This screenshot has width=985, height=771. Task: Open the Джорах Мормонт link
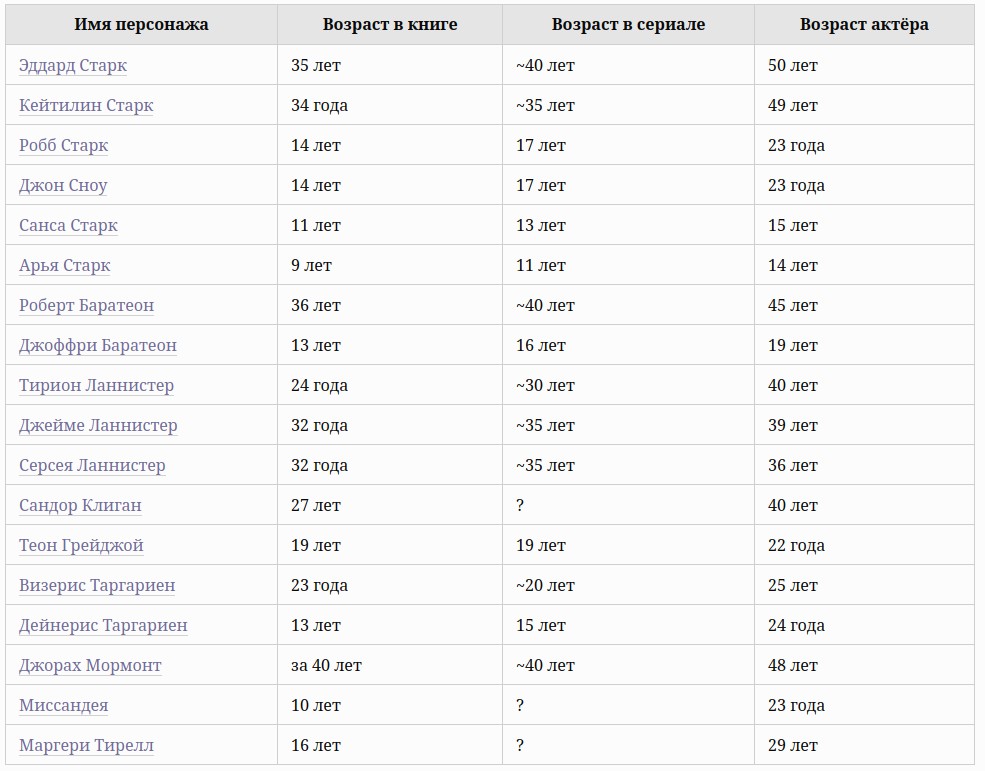coord(90,665)
